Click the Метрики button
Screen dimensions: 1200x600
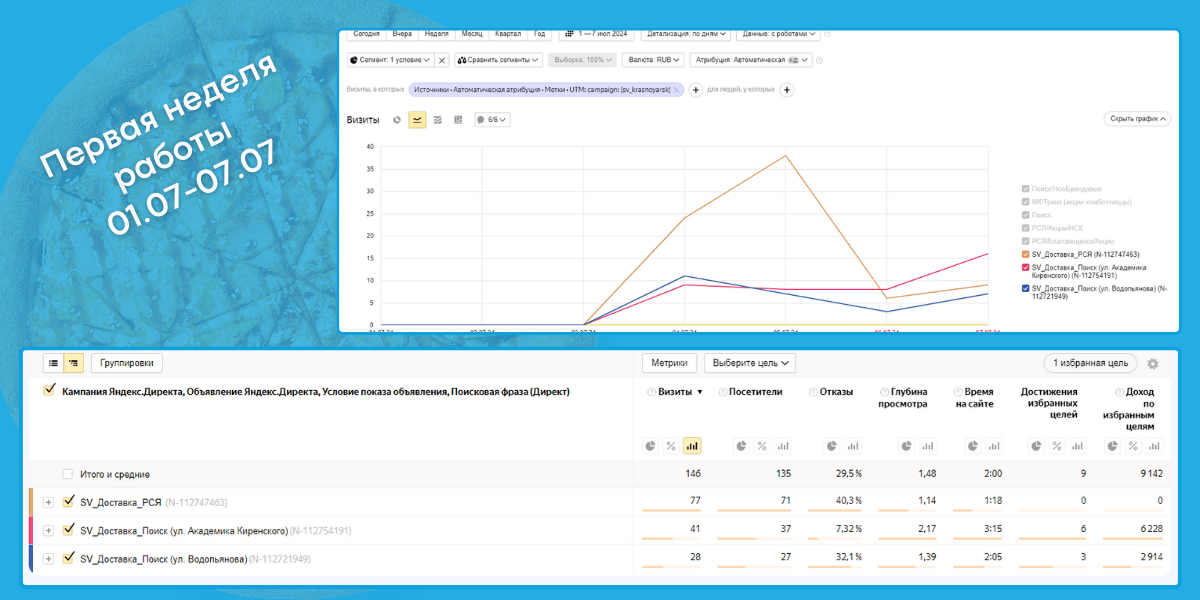click(x=669, y=363)
